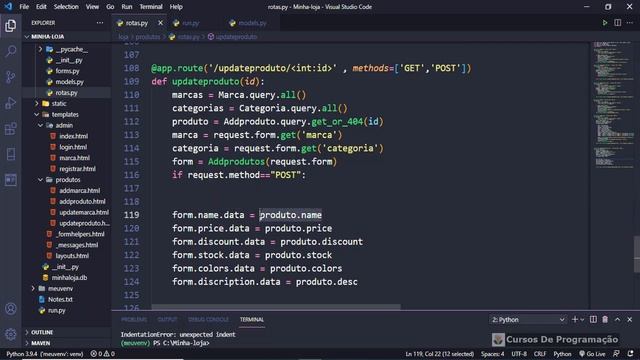Change encoding via UTF-8 status item

519,354
